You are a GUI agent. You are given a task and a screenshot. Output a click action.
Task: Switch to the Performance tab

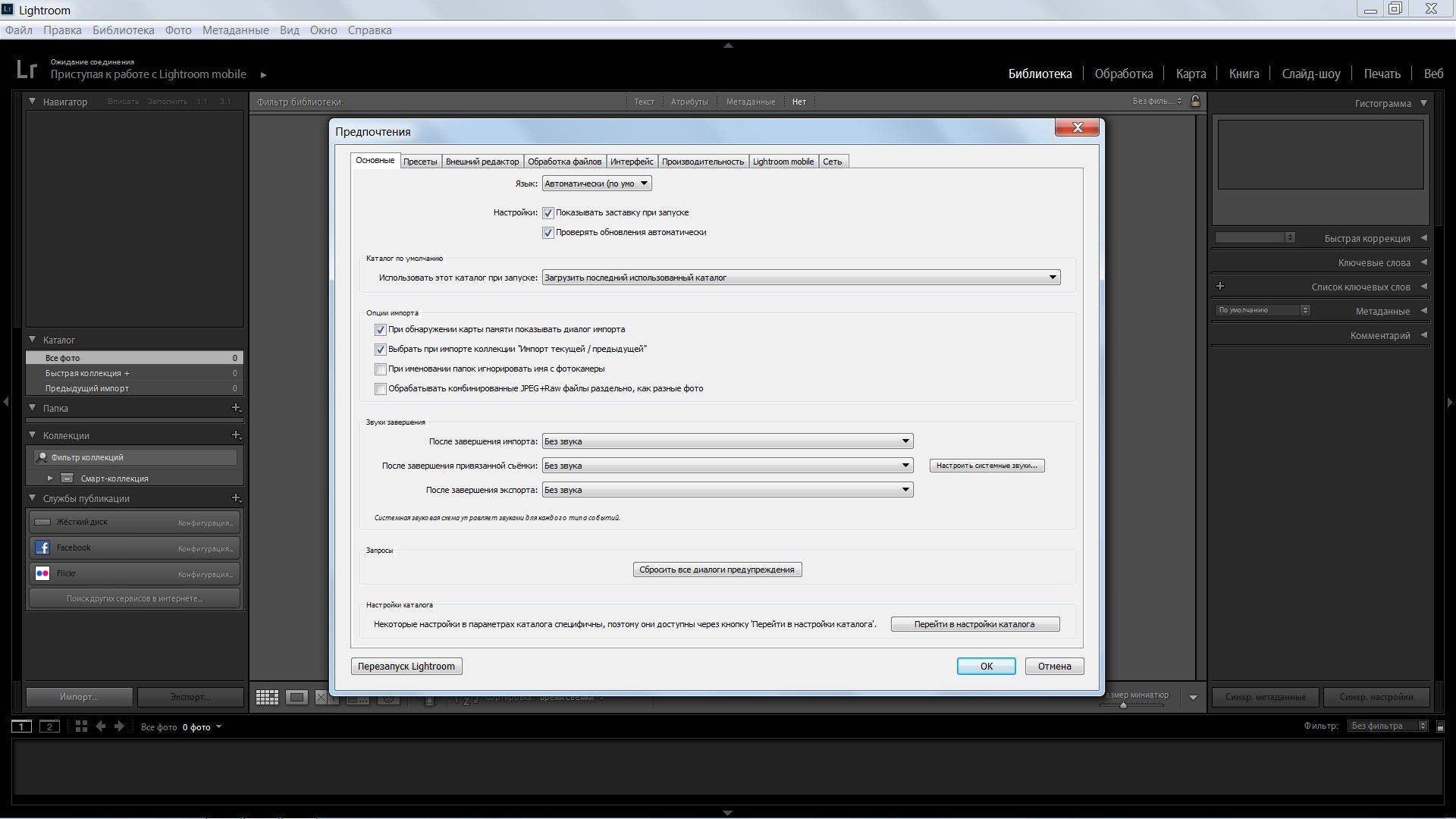click(x=703, y=162)
